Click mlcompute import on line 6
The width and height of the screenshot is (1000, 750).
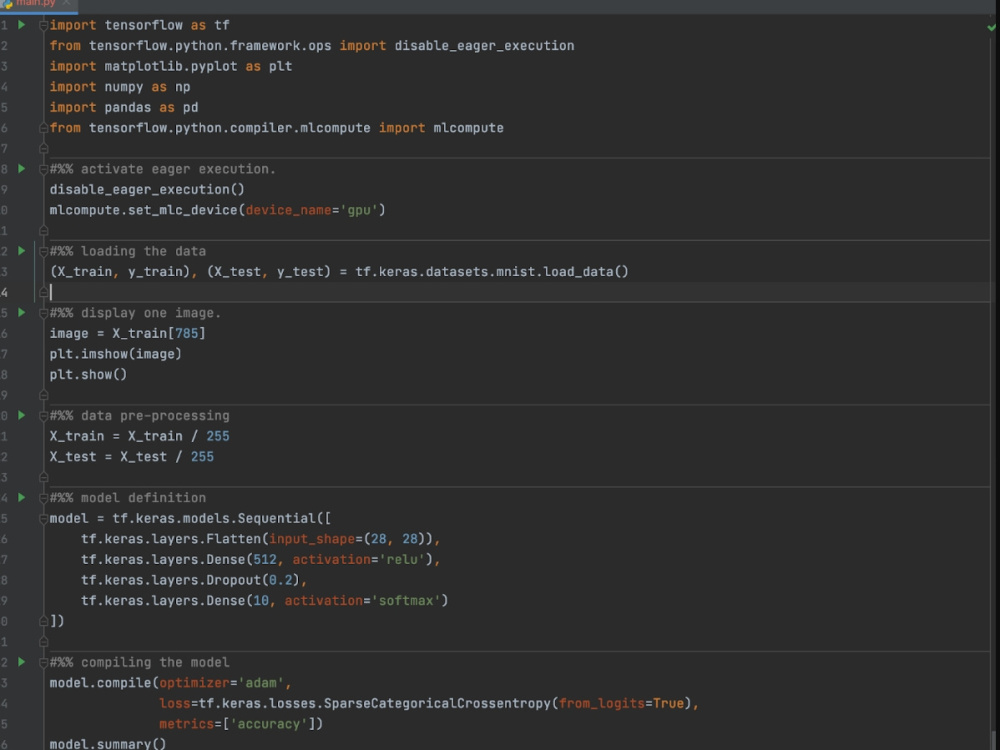[468, 128]
